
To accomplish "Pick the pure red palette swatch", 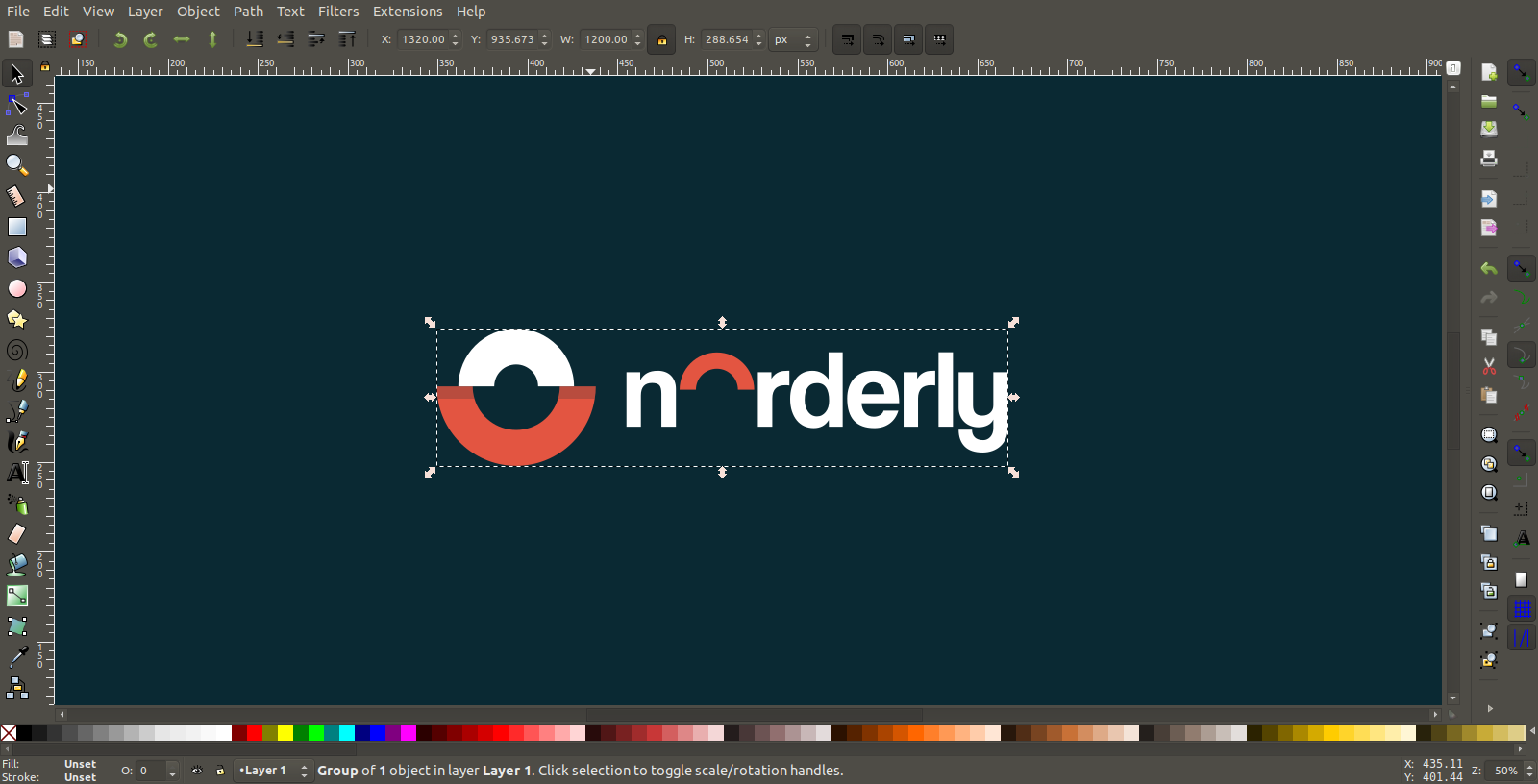I will pos(255,733).
